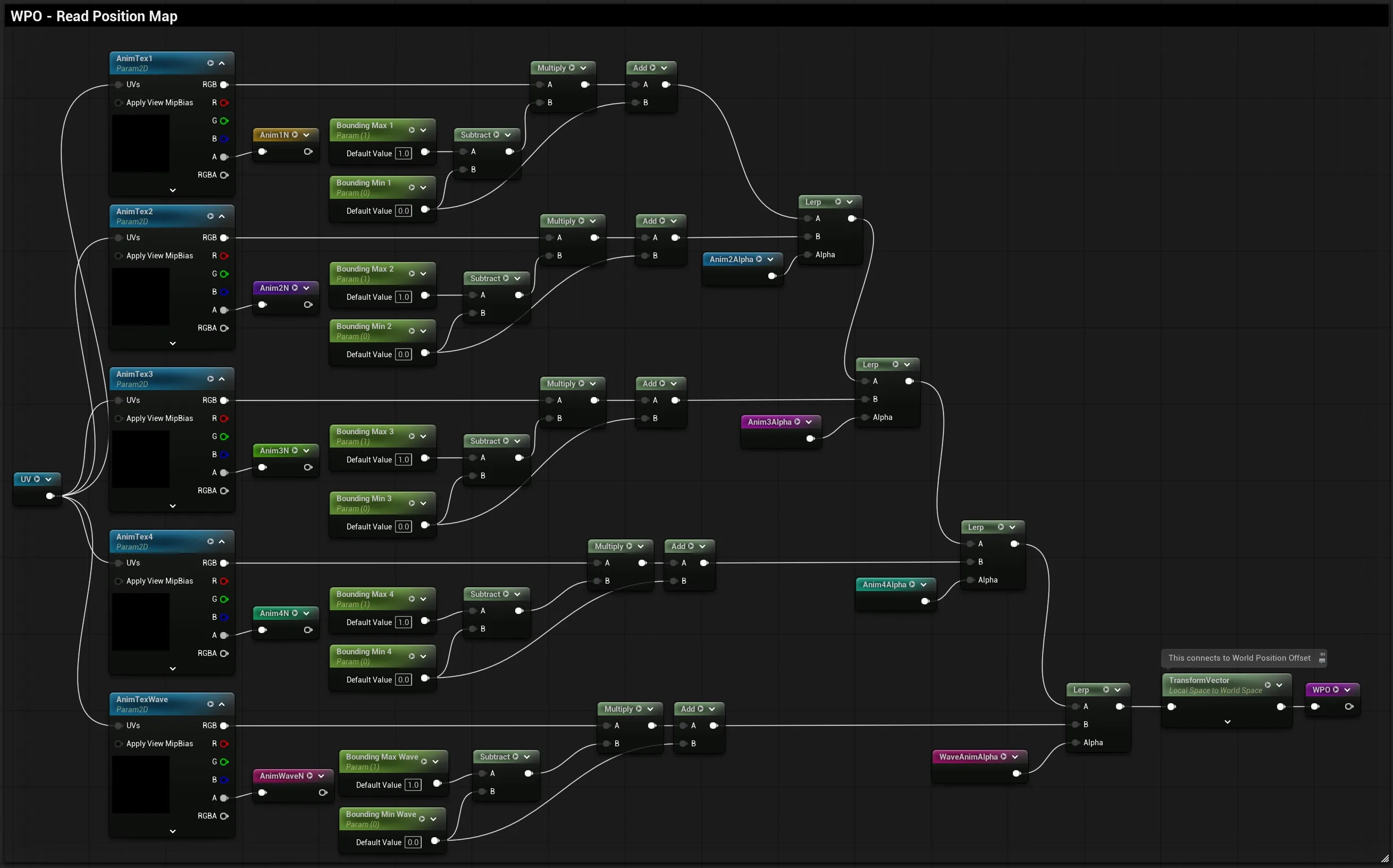Image resolution: width=1393 pixels, height=868 pixels.
Task: Click the blue B output pin on AnimTexWave
Action: click(224, 780)
